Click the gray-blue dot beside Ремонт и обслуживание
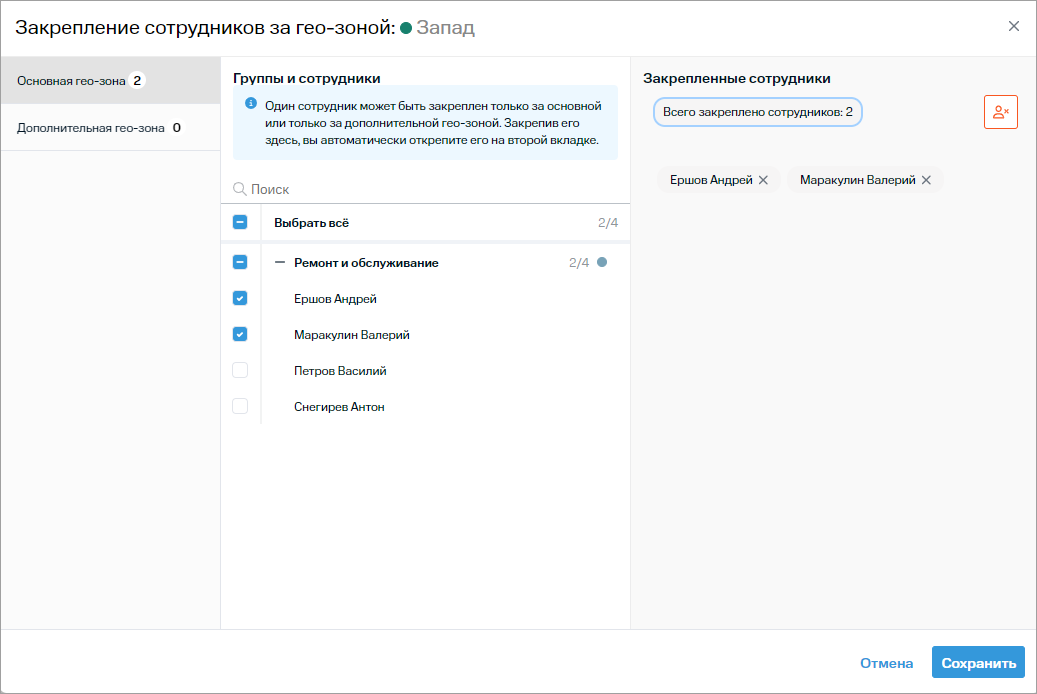The image size is (1037, 694). pos(602,263)
